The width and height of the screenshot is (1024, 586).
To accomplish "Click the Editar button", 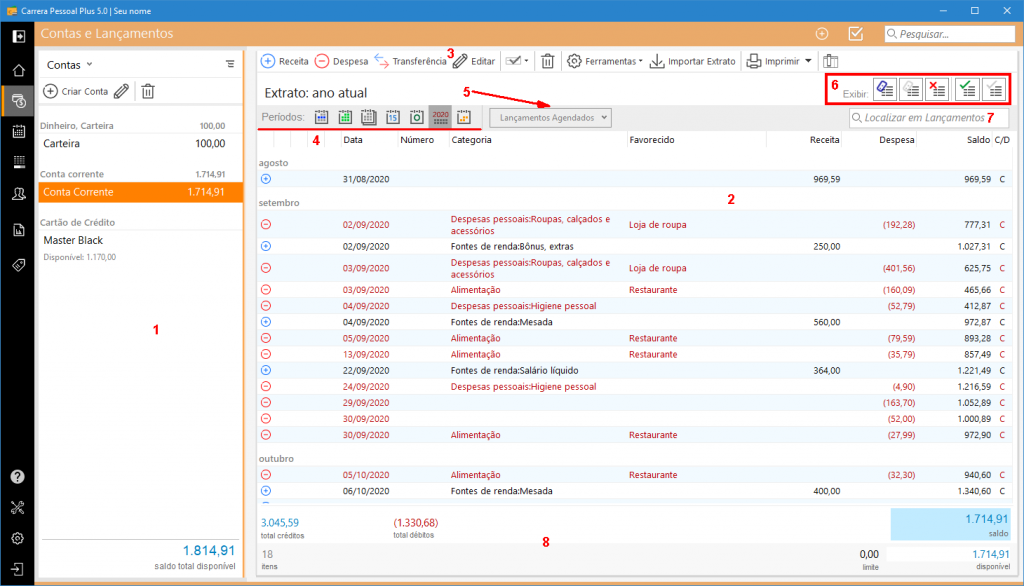I will coord(474,61).
